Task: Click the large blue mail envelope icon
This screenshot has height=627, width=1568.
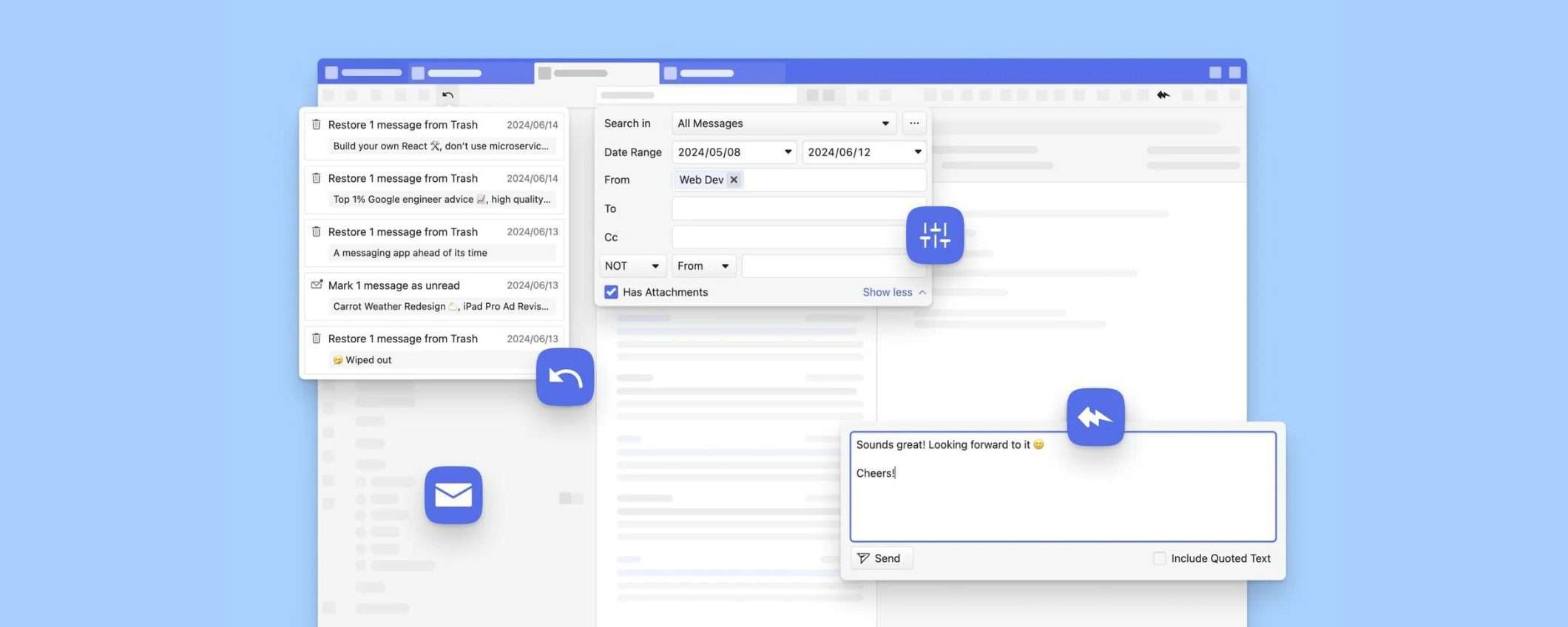Action: pyautogui.click(x=453, y=495)
